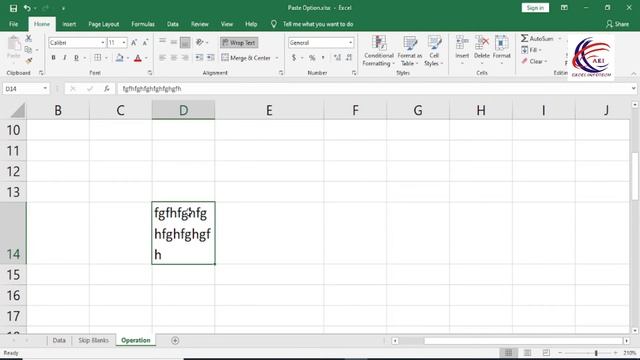Decrease decimal places

[x=349, y=58]
